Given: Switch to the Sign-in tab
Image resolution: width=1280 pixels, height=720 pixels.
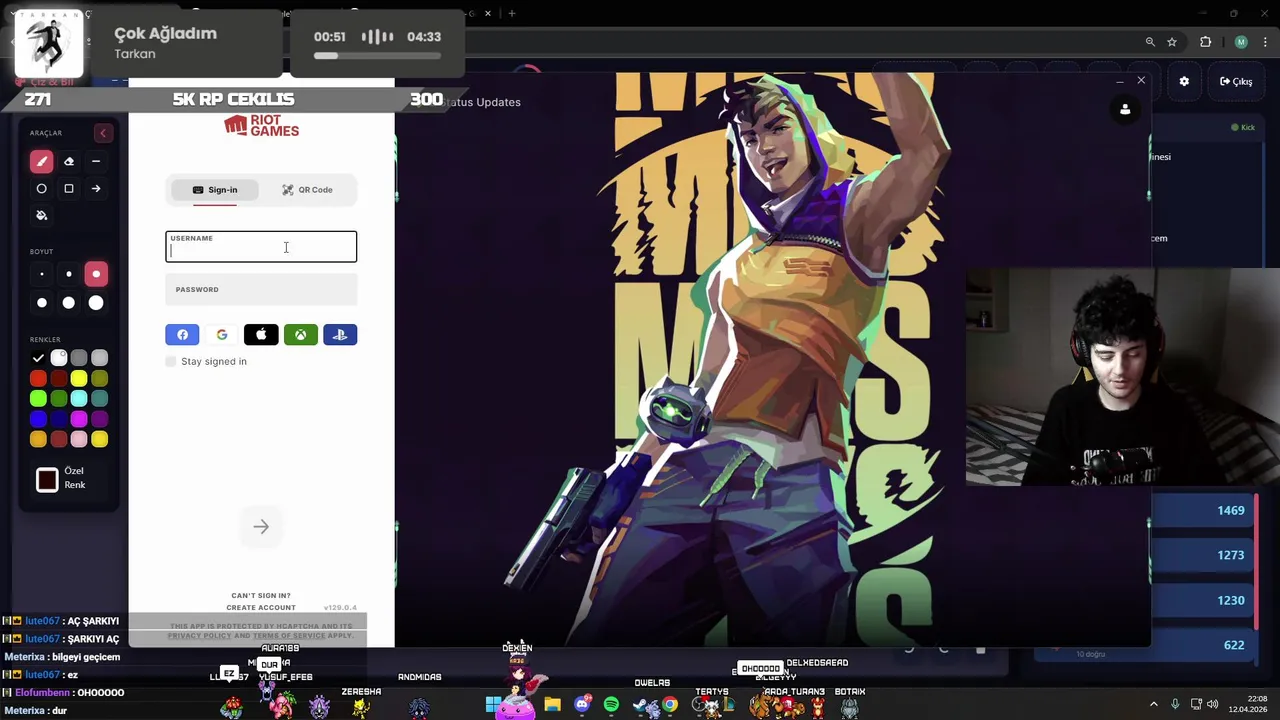Looking at the screenshot, I should click(x=215, y=190).
